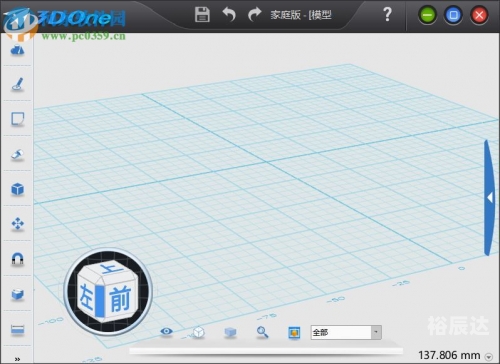Image resolution: width=500 pixels, height=364 pixels.
Task: Activate the magnet snap tool
Action: pos(17,259)
